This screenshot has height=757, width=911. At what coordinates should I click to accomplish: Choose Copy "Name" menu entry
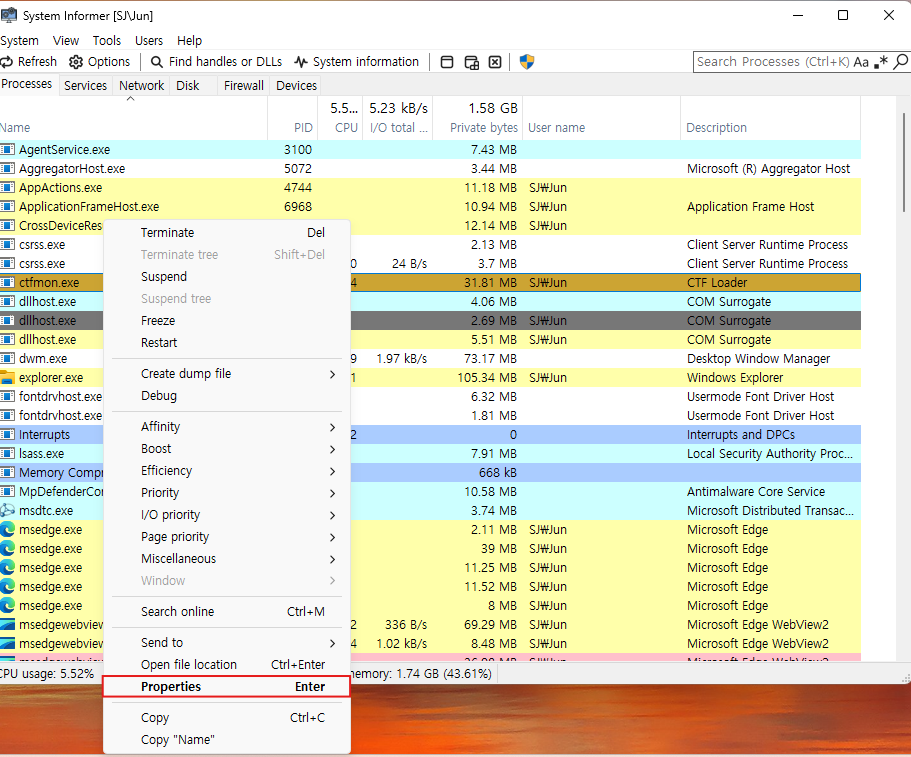point(227,740)
